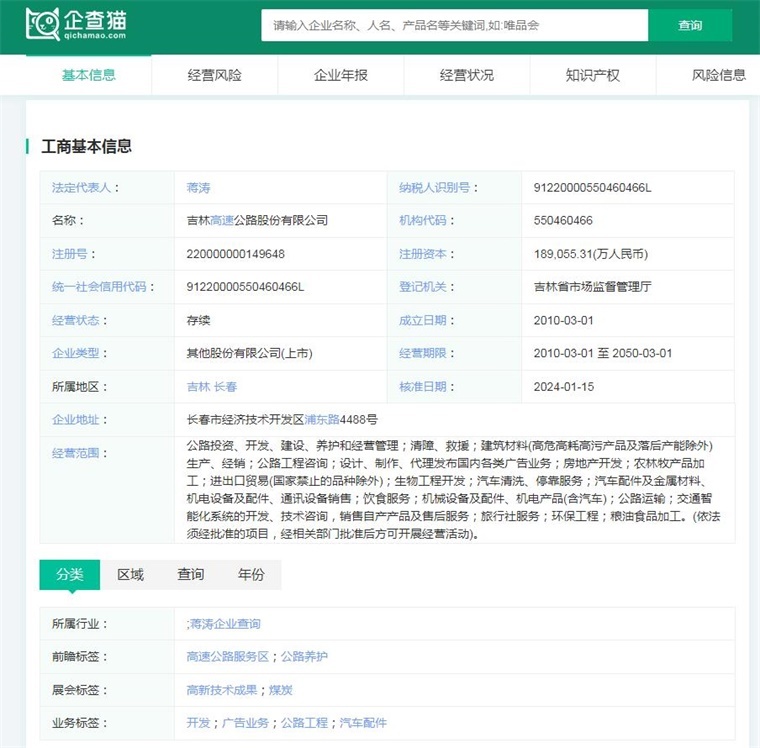Screen dimensions: 760x748
Task: Open the 开发 business tag link
Action: pos(198,723)
